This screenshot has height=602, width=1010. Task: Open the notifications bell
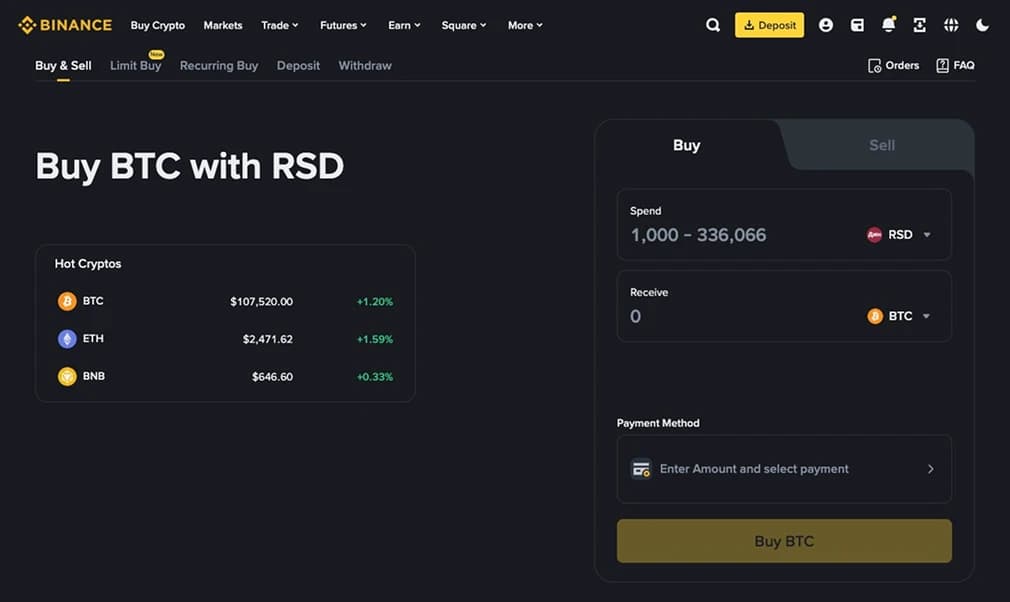888,24
